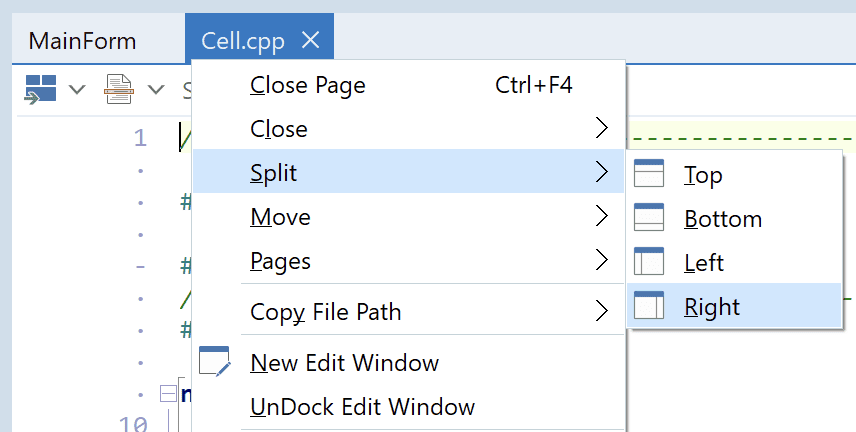Click the Split Top layout icon

650,175
